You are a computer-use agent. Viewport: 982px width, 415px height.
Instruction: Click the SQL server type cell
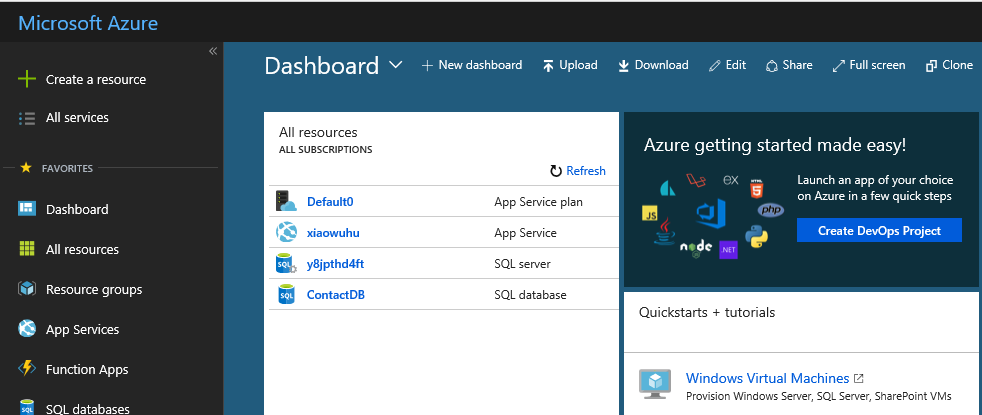pyautogui.click(x=522, y=264)
